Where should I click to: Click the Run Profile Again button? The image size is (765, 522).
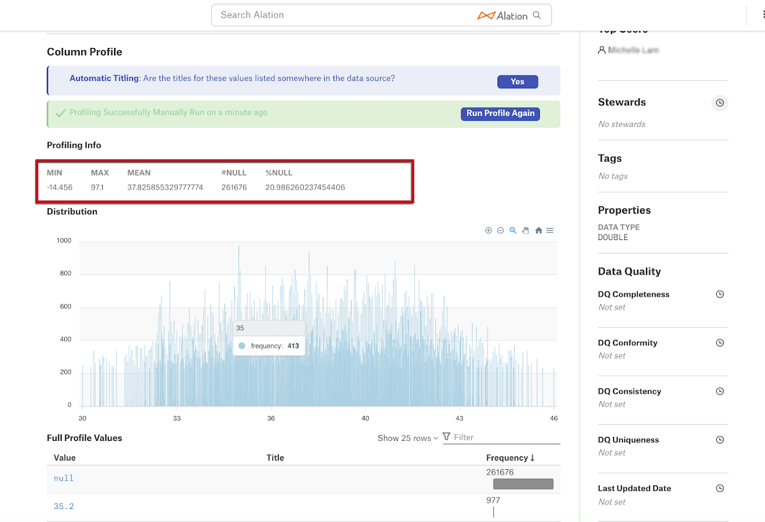click(500, 114)
